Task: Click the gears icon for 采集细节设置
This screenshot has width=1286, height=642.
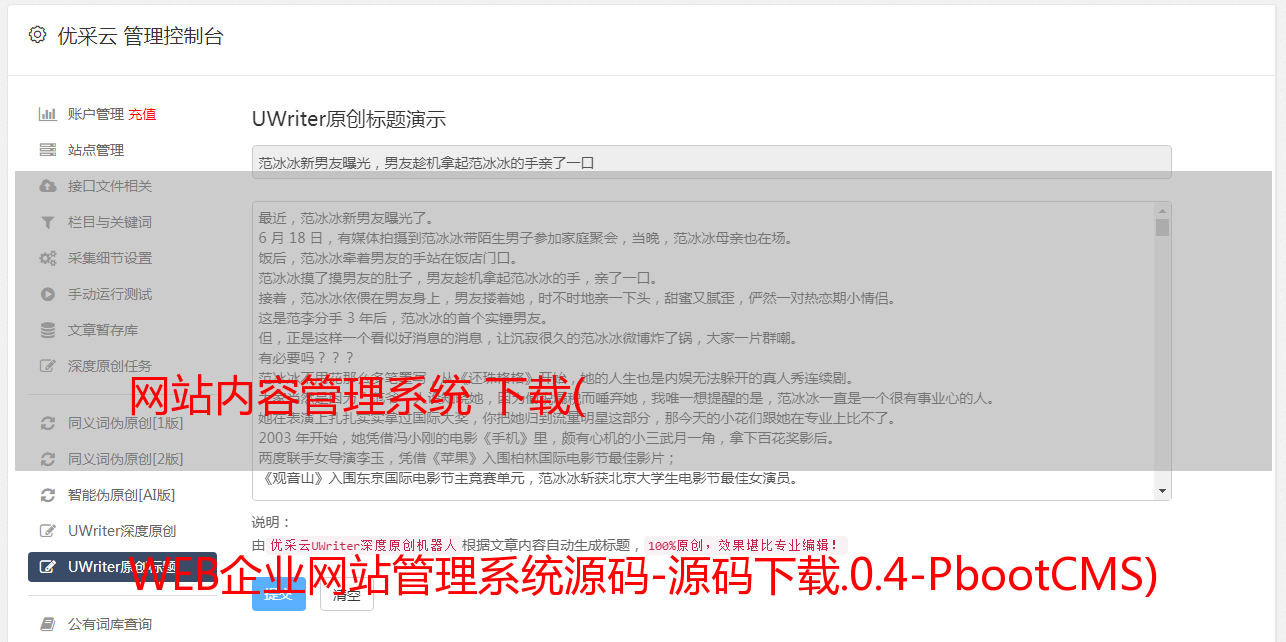Action: (47, 258)
